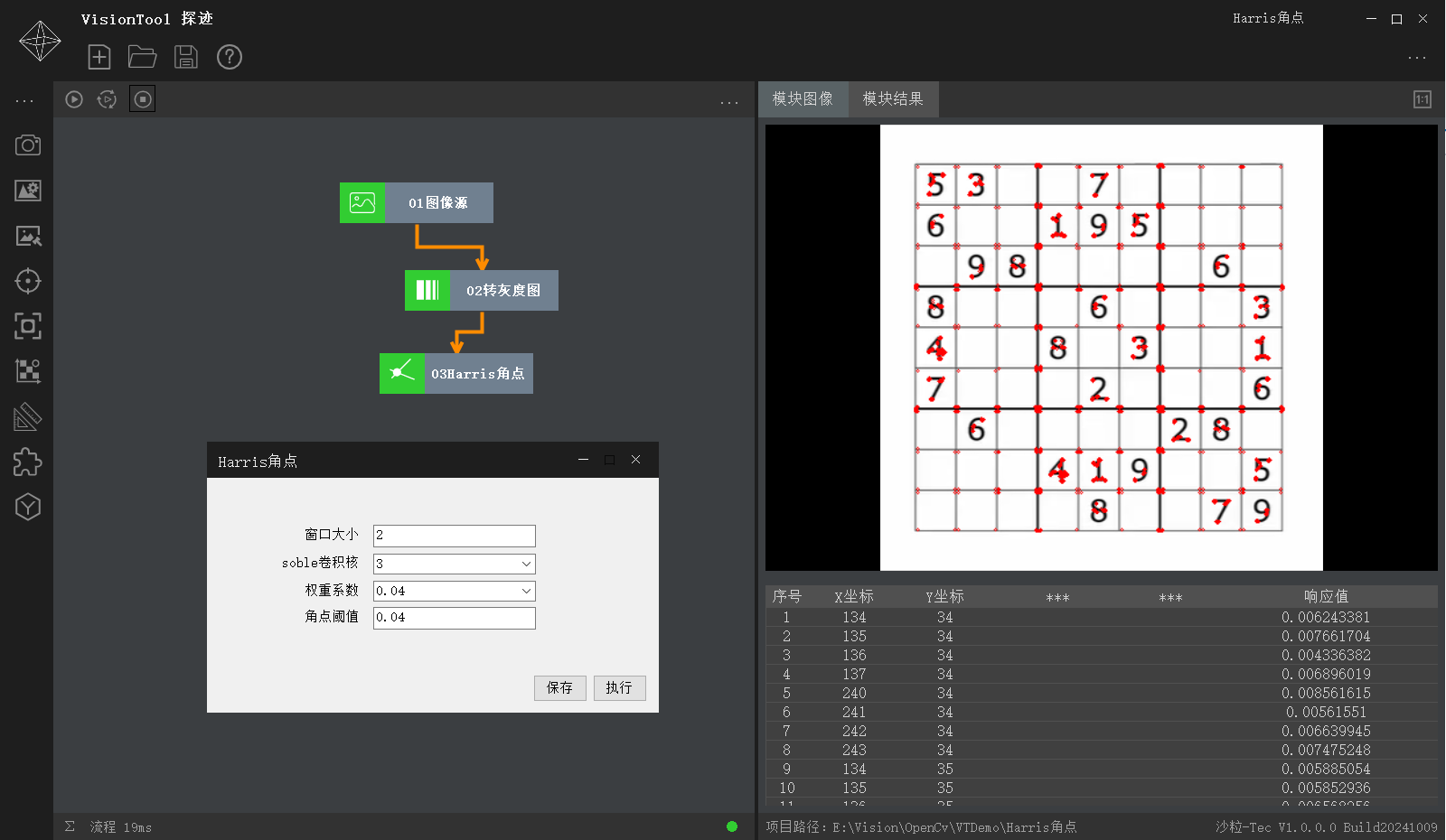Click the Harris corner icon of node 03

[x=402, y=373]
